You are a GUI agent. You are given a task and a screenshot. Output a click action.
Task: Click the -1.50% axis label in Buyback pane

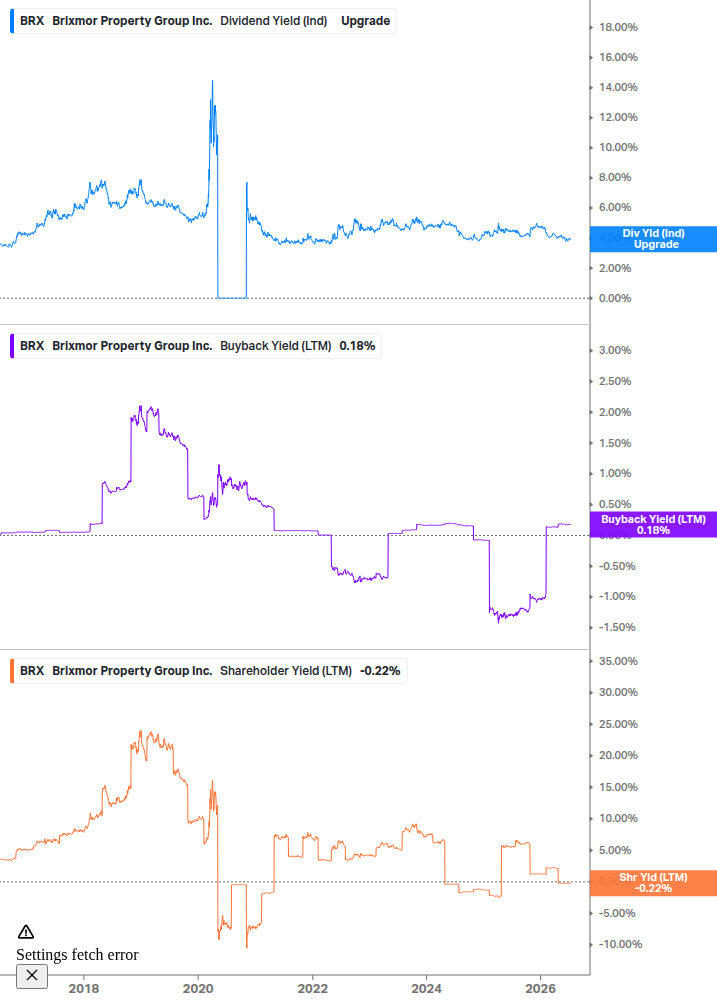tap(617, 627)
